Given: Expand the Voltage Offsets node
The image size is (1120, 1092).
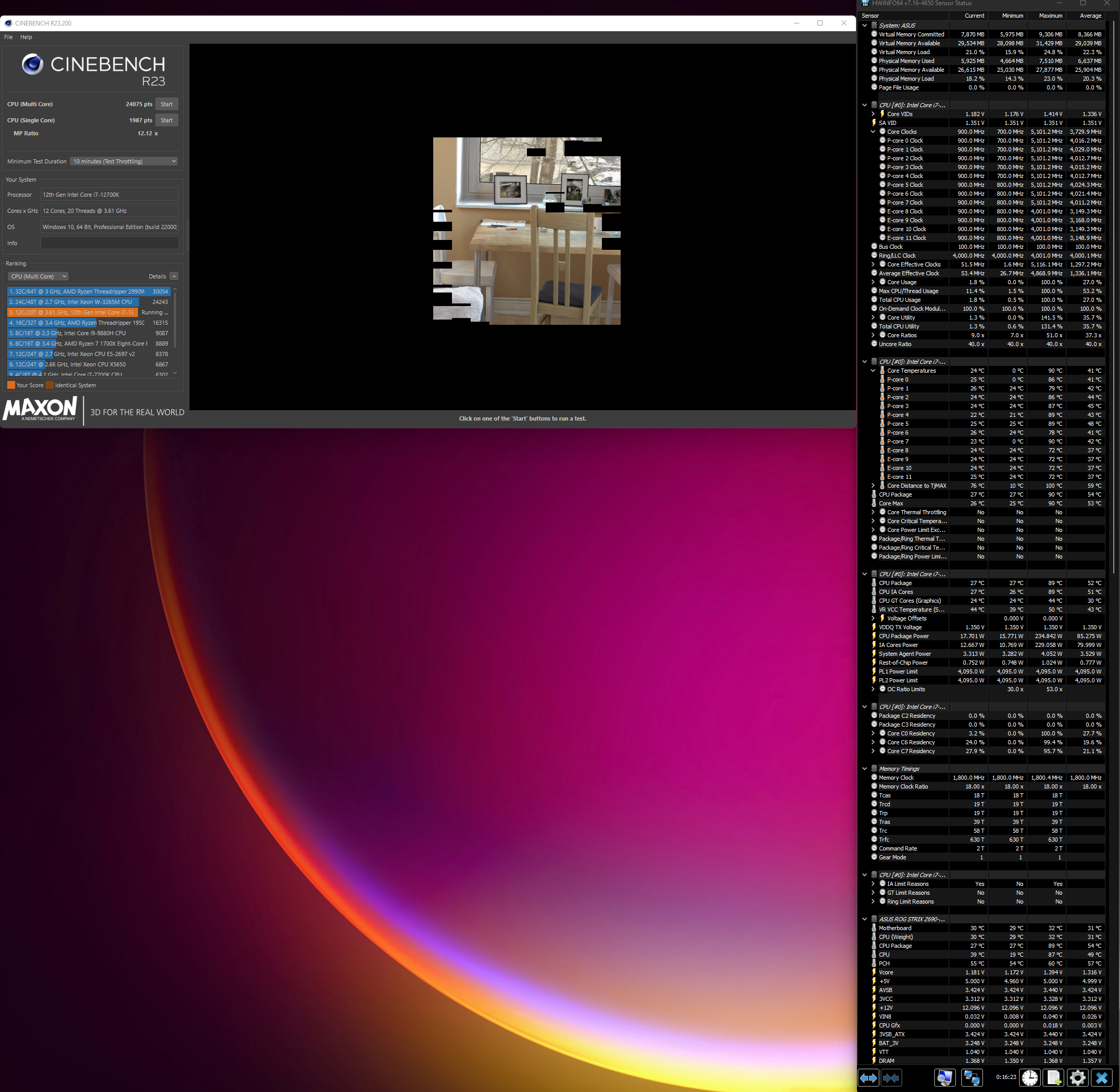Looking at the screenshot, I should click(873, 618).
